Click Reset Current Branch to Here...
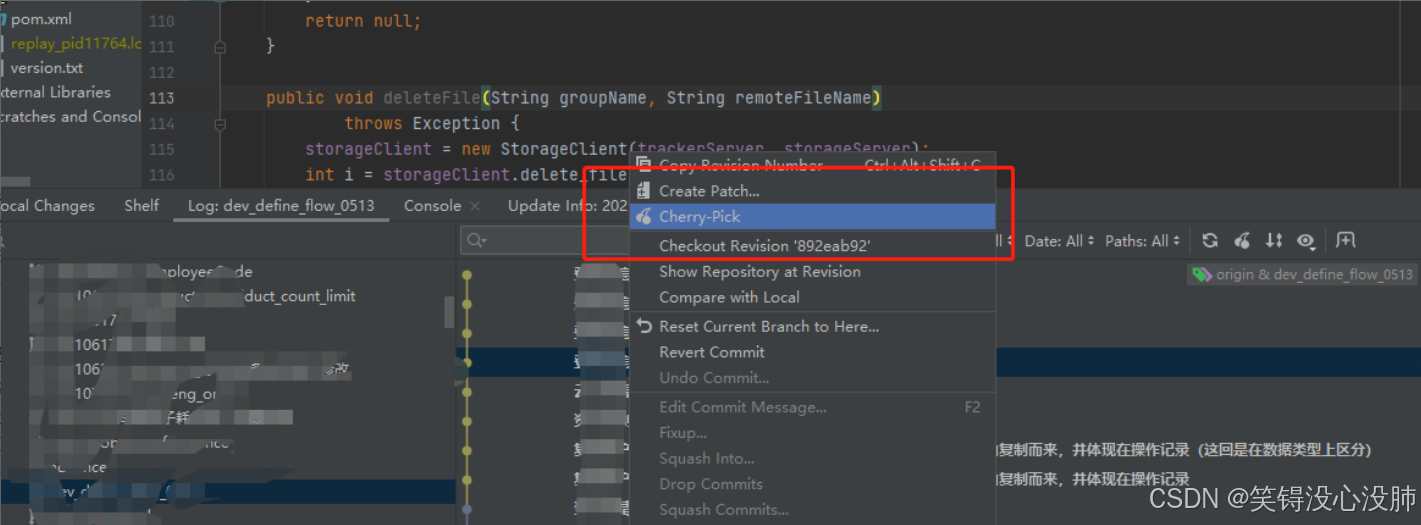Viewport: 1421px width, 525px height. [769, 326]
